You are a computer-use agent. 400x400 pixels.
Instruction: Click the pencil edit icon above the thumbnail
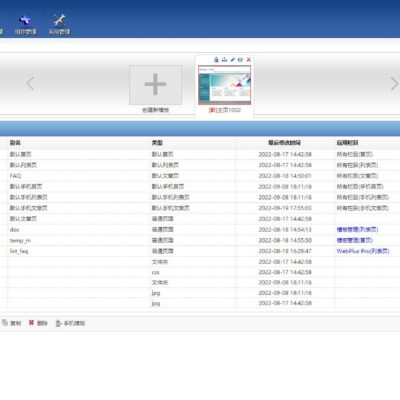232,60
